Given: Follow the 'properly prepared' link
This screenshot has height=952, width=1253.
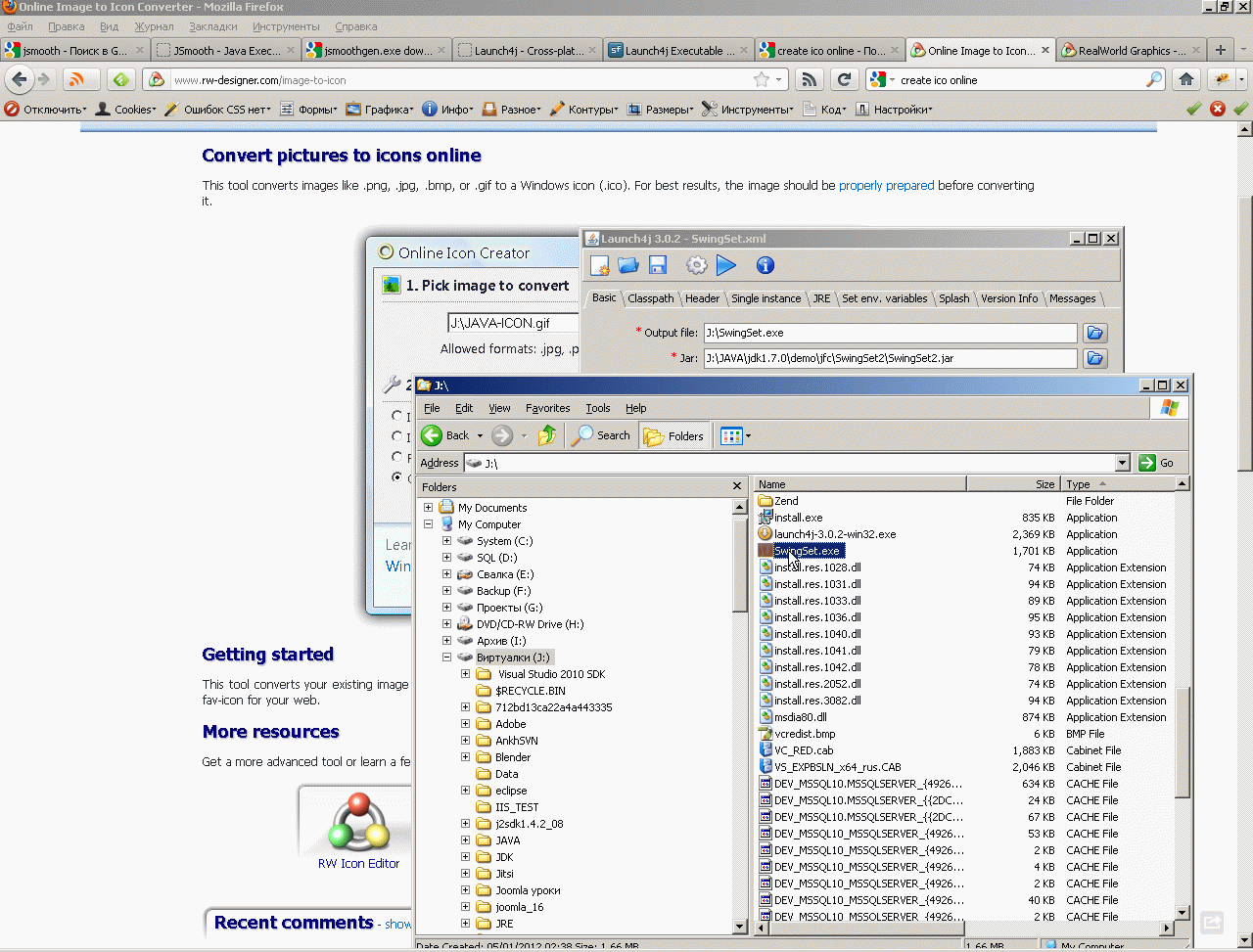Looking at the screenshot, I should point(887,185).
